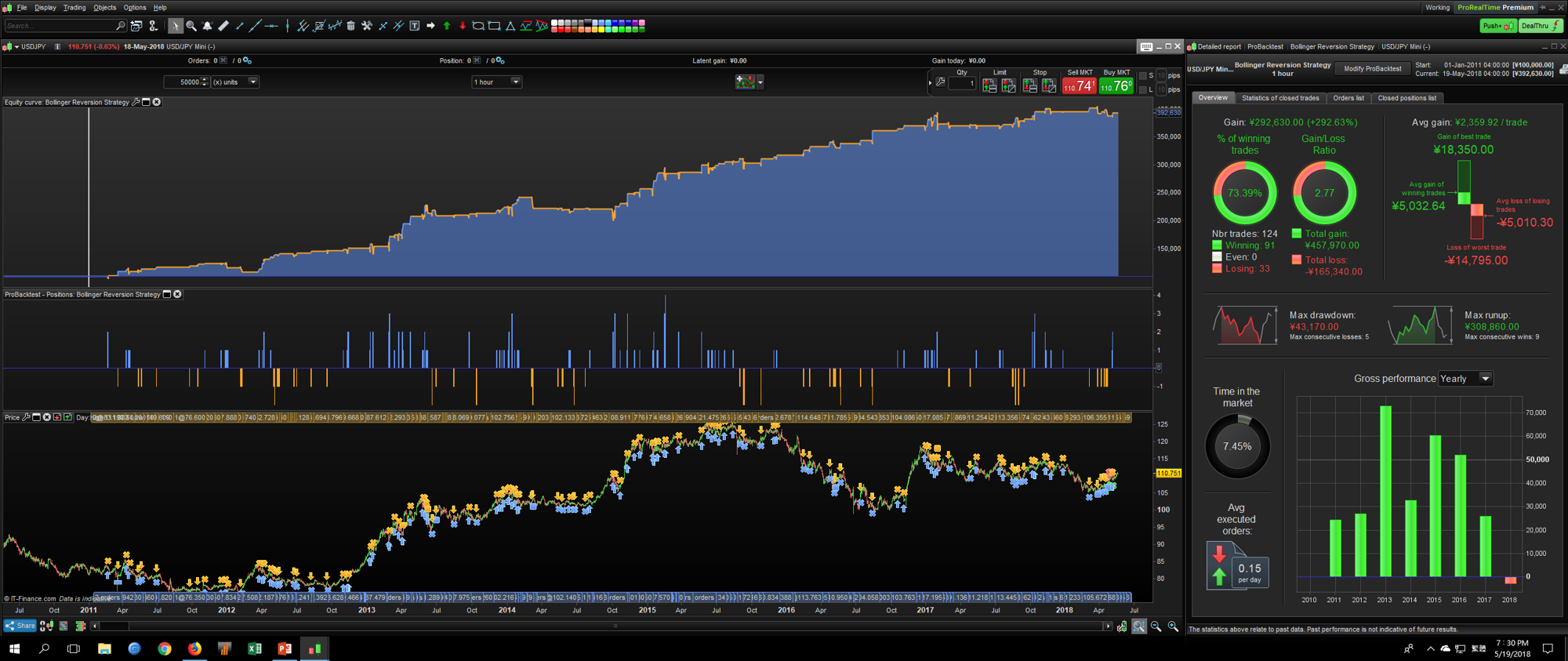Image resolution: width=1568 pixels, height=661 pixels.
Task: Click the Sell MKT price button
Action: (x=1080, y=85)
